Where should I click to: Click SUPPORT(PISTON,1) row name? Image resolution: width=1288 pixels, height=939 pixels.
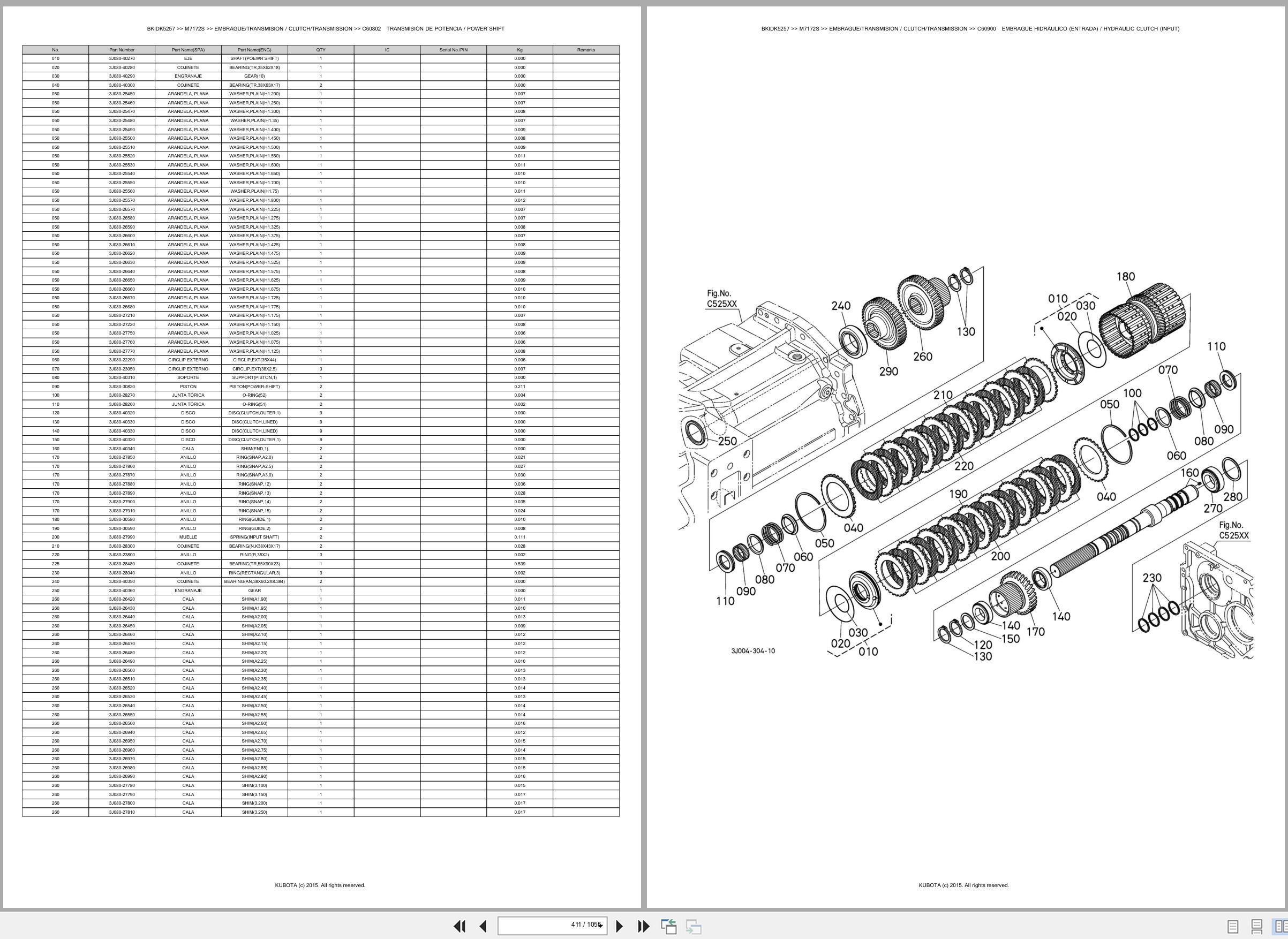pos(254,377)
